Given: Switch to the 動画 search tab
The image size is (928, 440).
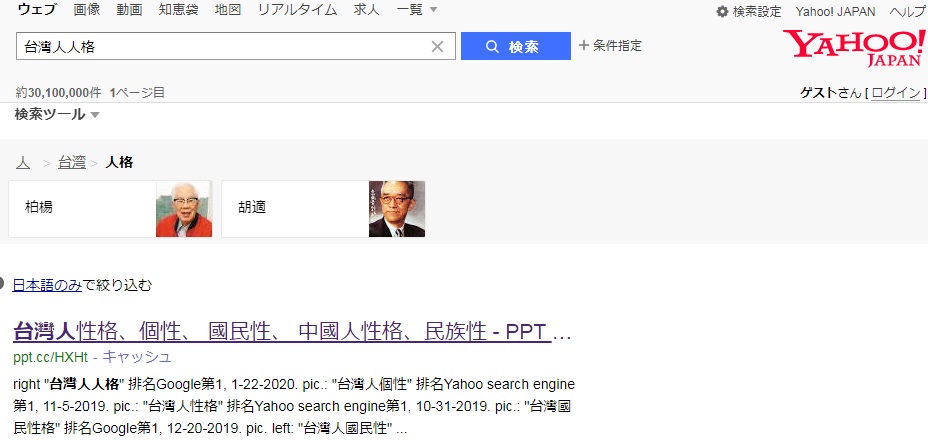Looking at the screenshot, I should pos(129,11).
